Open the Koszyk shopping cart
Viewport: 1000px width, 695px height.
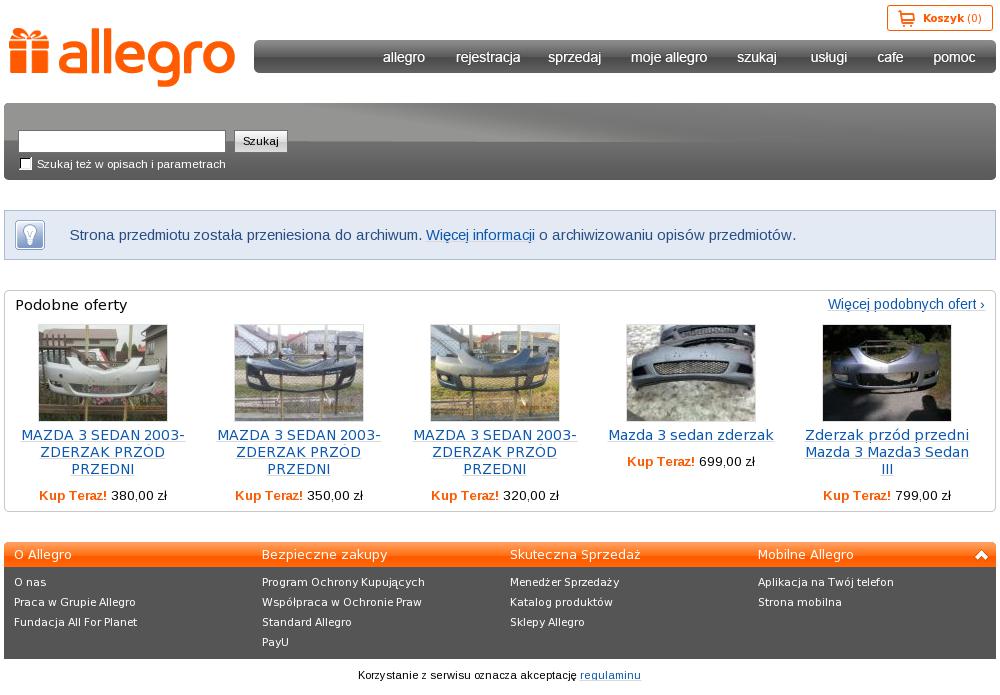939,18
